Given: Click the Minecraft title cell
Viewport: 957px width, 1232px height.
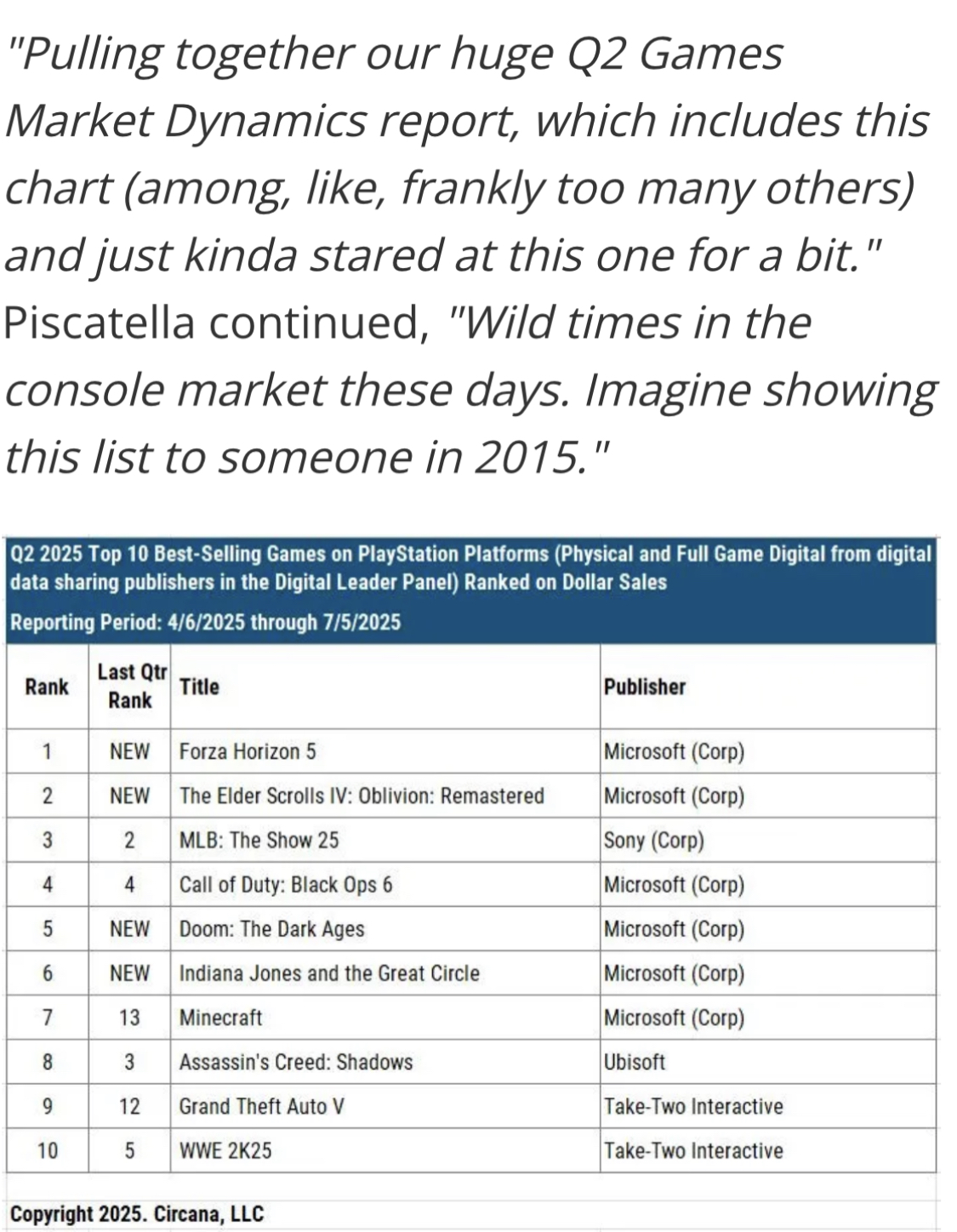Looking at the screenshot, I should (385, 1018).
